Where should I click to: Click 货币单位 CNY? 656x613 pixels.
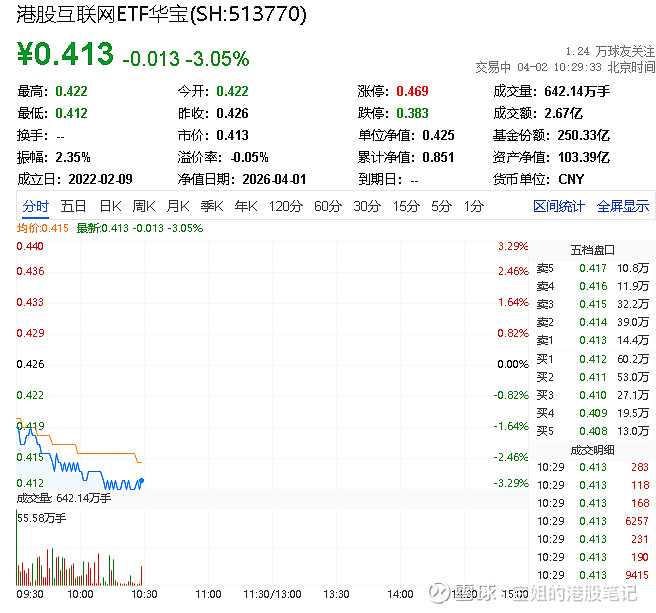[x=571, y=180]
